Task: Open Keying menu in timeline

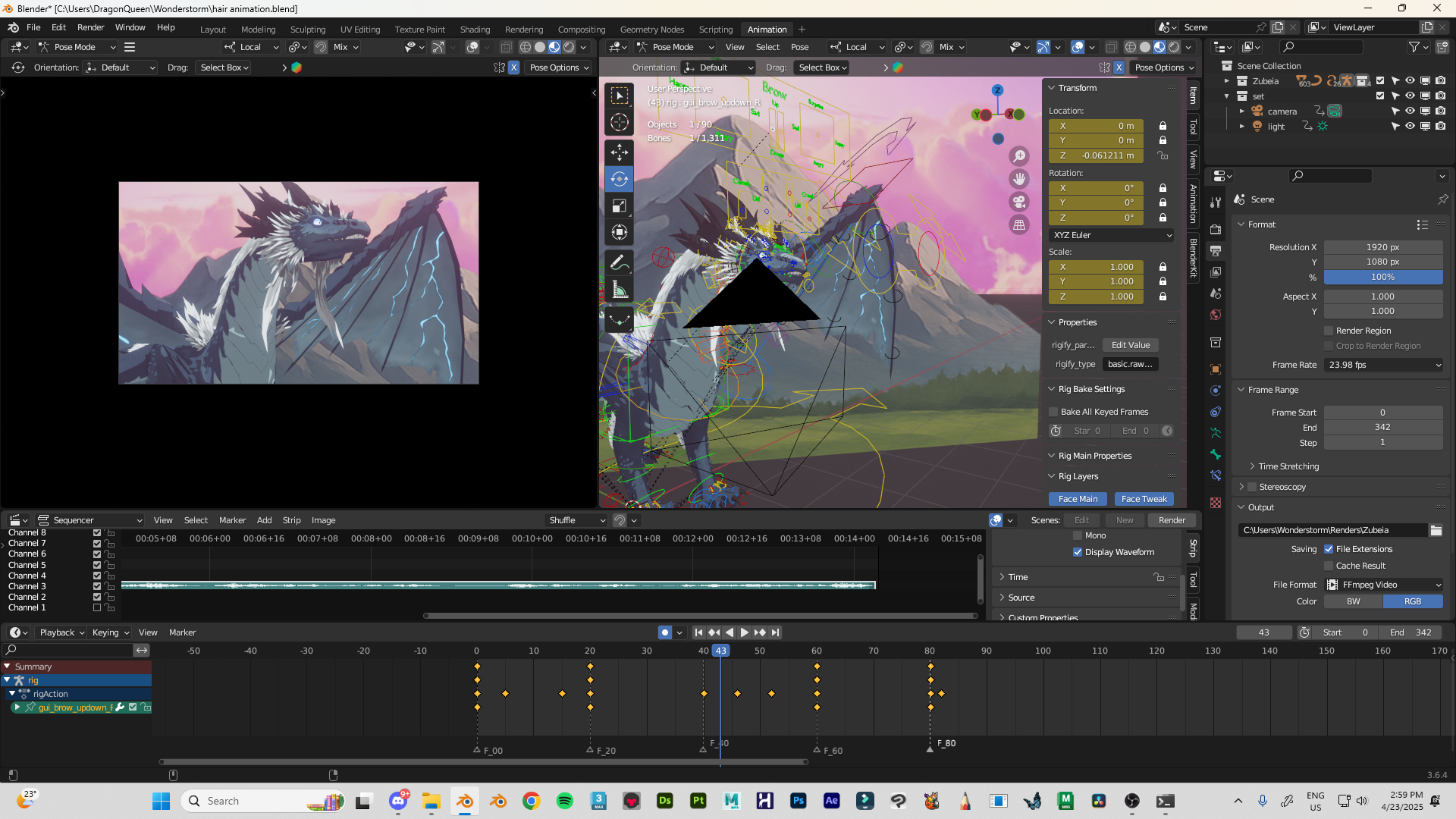Action: 110,632
